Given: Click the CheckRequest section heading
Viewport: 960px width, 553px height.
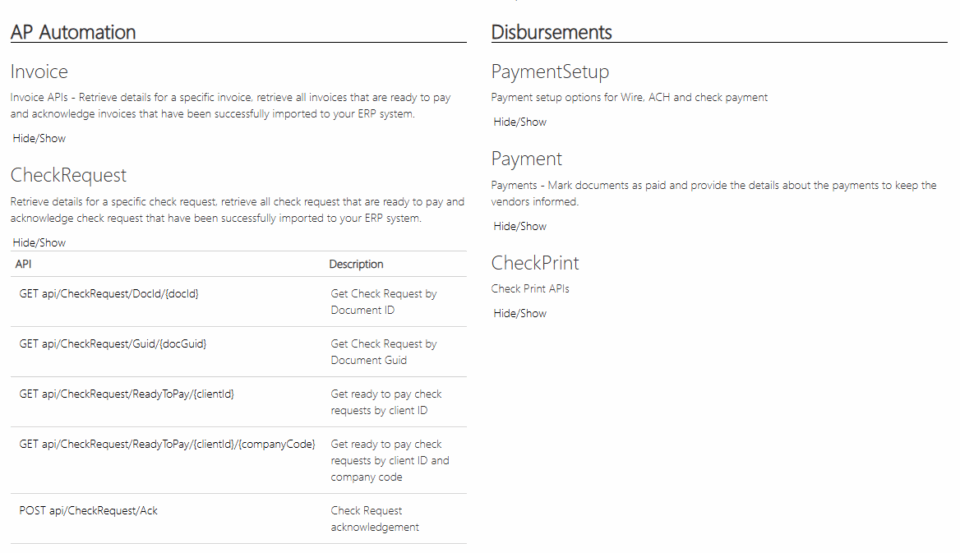Looking at the screenshot, I should click(68, 176).
